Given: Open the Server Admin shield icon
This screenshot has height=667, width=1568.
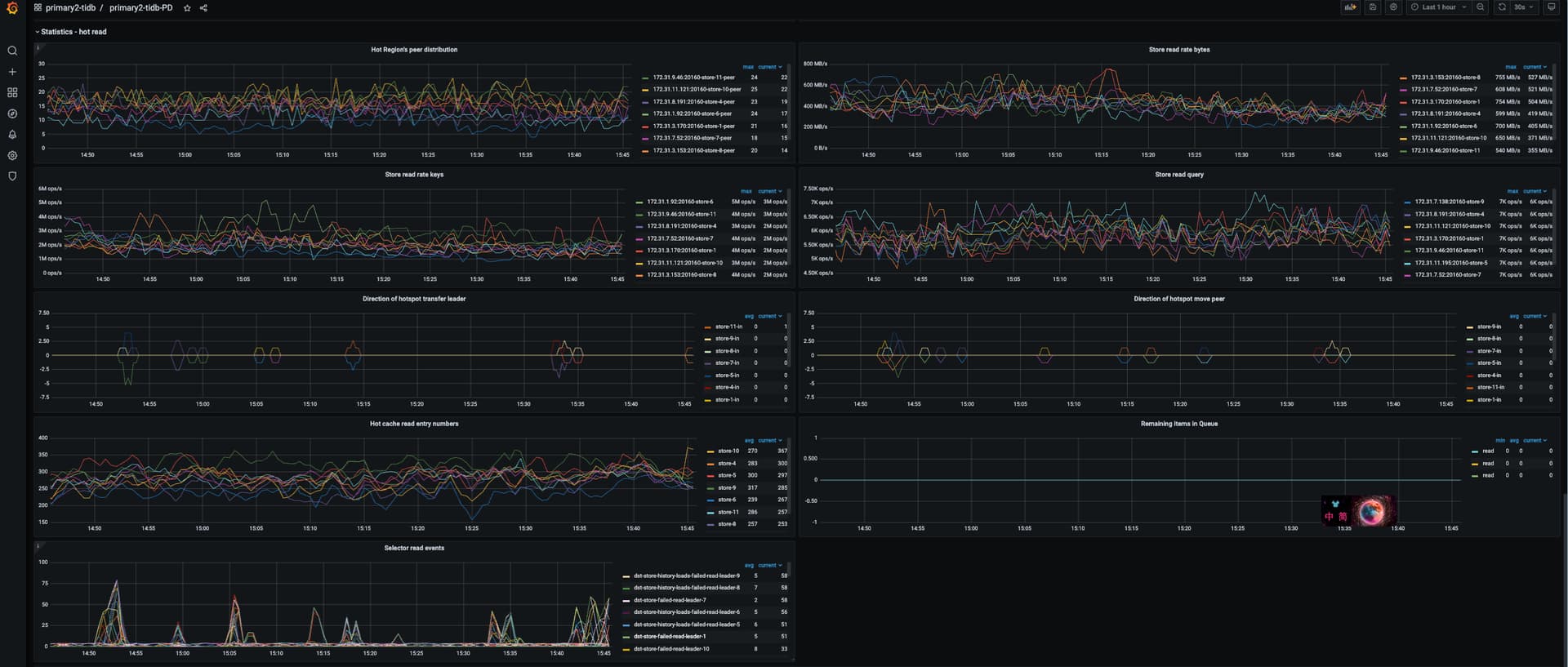Looking at the screenshot, I should (12, 176).
